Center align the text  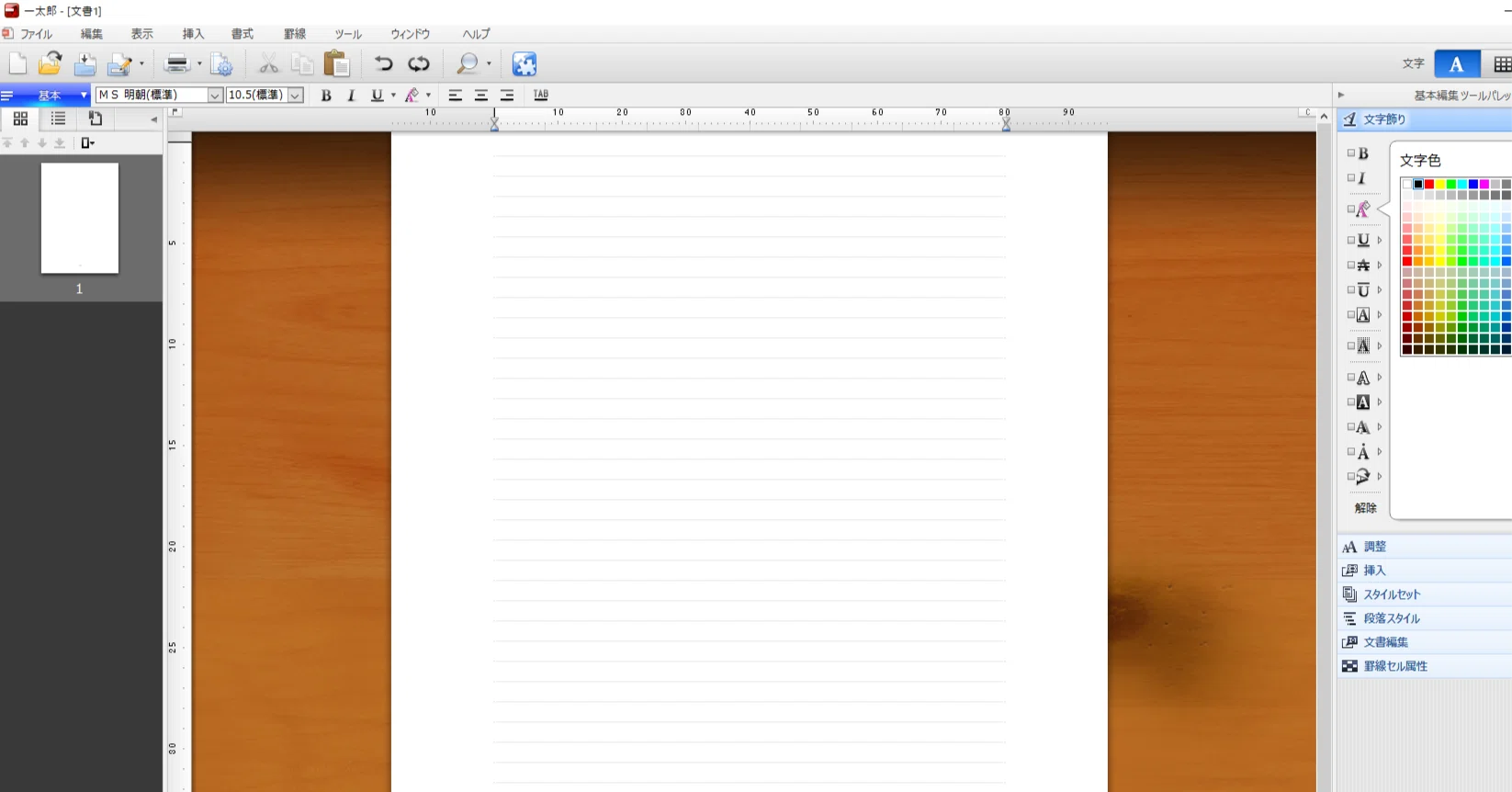[480, 96]
